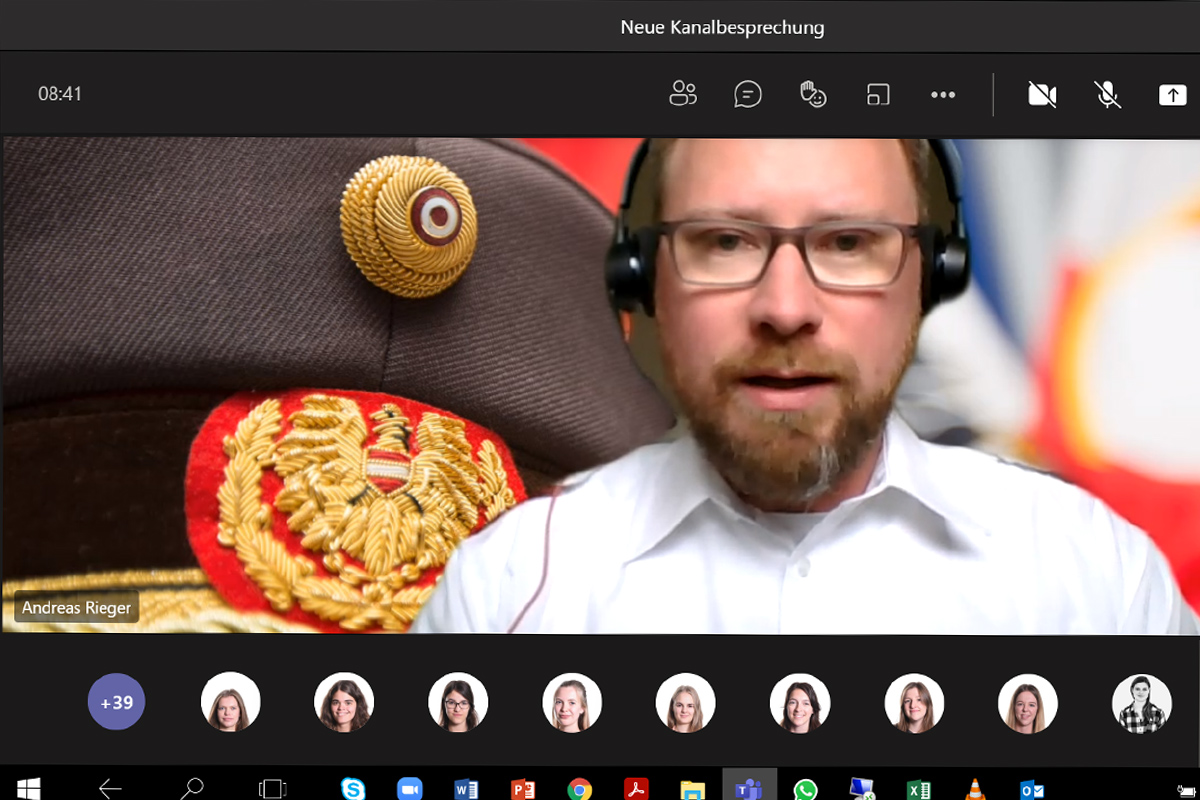Select the participant avatar wearing glasses
The height and width of the screenshot is (800, 1200).
coord(458,702)
